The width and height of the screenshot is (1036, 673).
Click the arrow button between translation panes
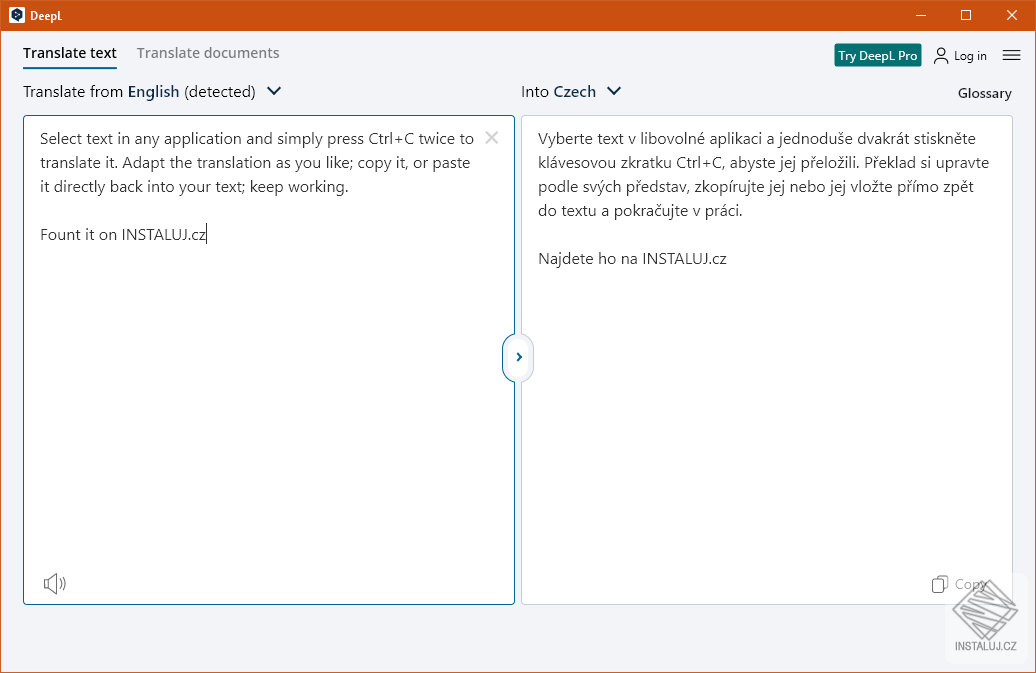coord(518,357)
